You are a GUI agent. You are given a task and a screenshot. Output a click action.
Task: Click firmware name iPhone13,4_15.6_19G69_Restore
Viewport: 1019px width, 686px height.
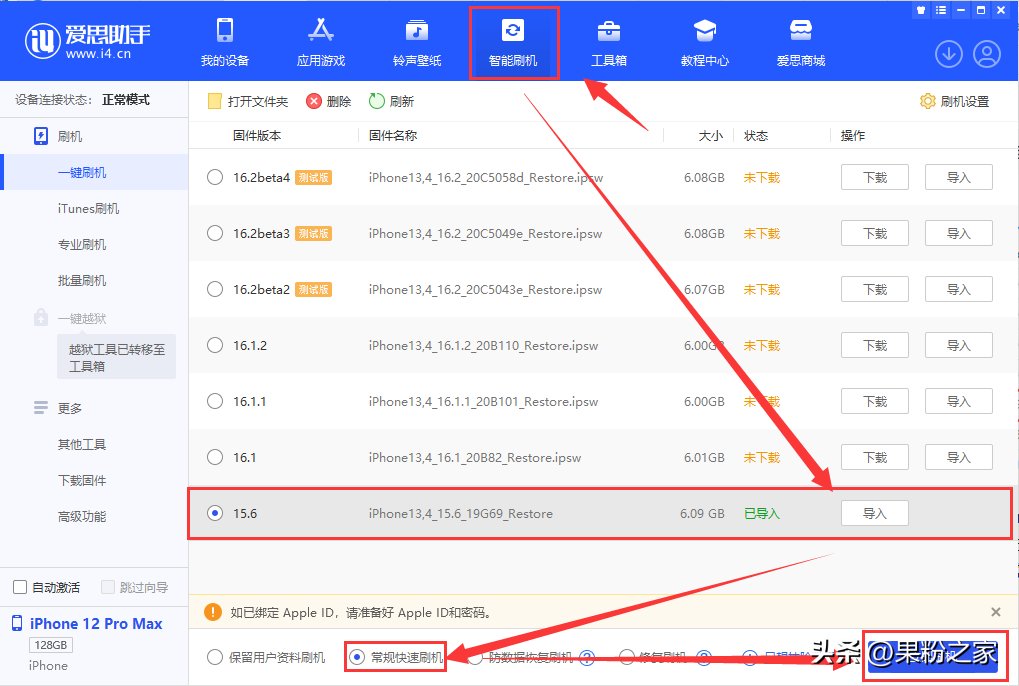[x=461, y=513]
